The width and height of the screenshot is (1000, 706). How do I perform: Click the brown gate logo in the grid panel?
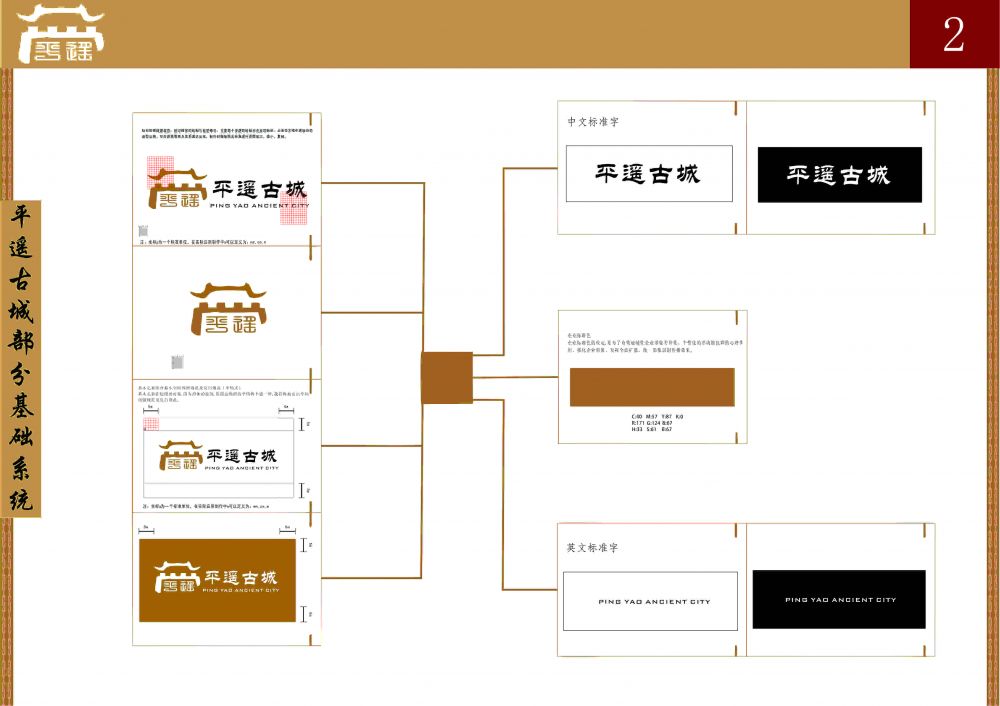pos(177,189)
